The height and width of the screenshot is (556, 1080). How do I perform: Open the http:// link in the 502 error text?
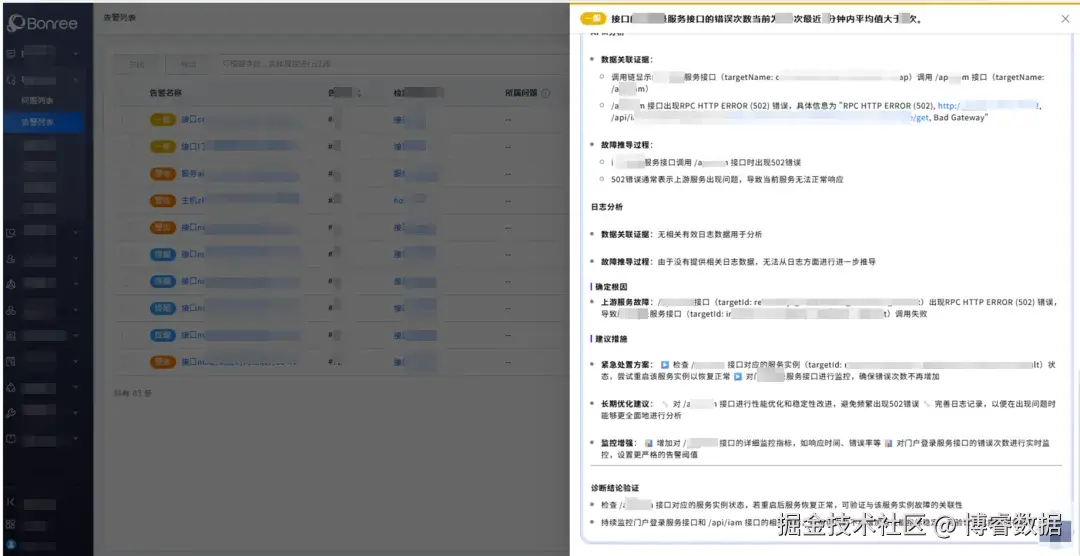click(988, 105)
